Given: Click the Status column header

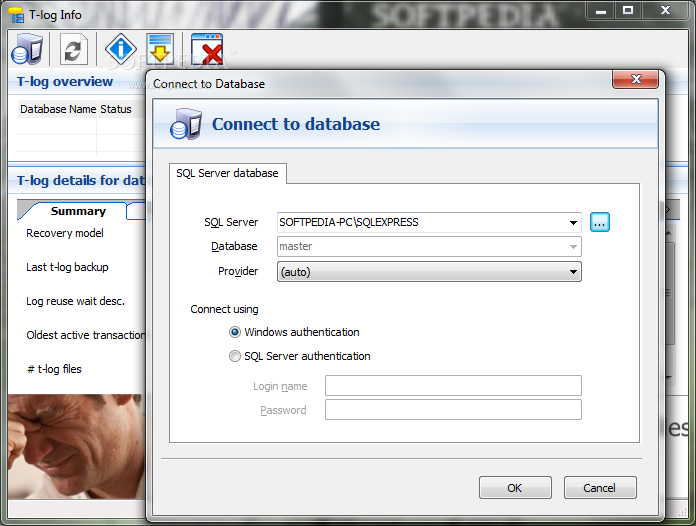Looking at the screenshot, I should click(x=116, y=109).
